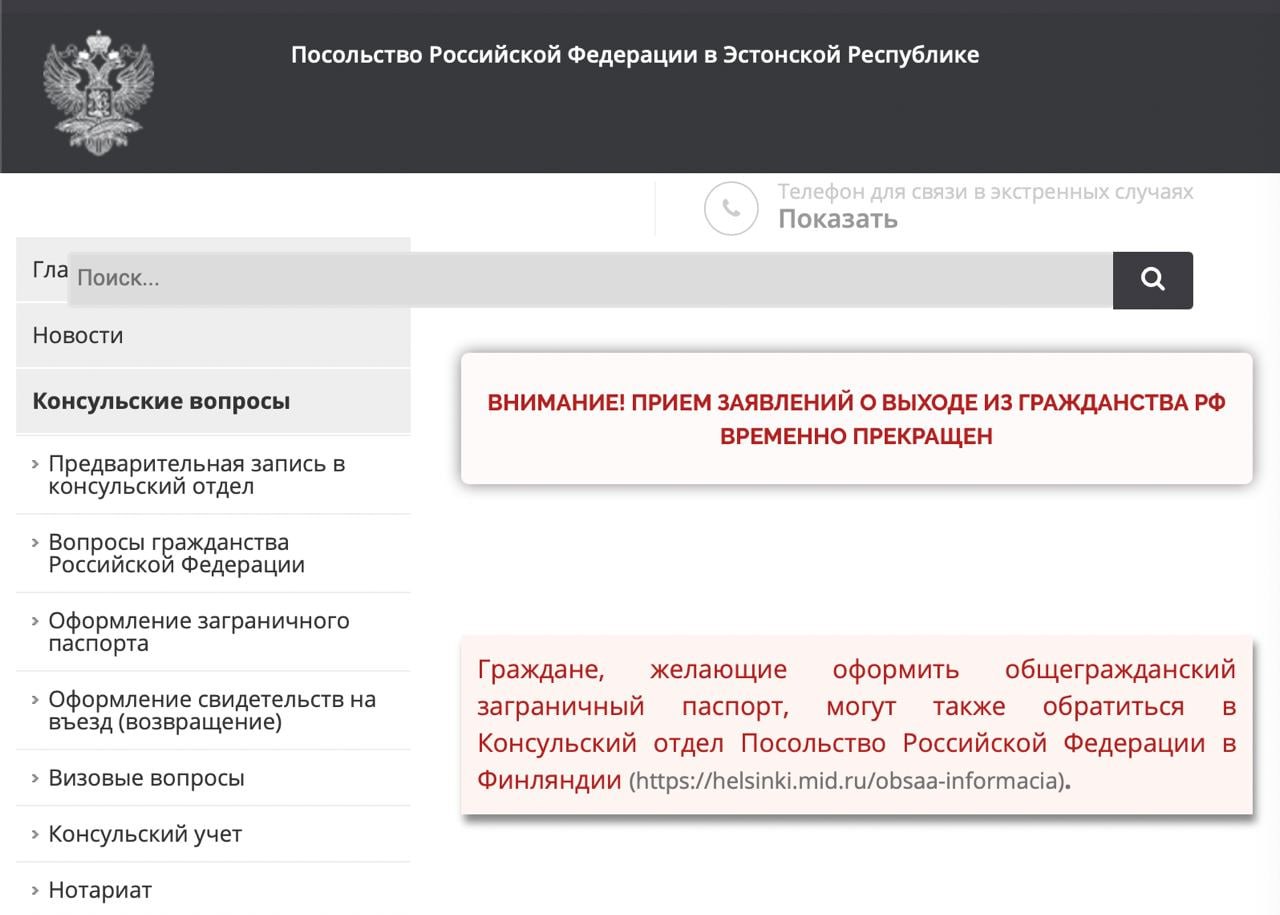Open the Новости menu item

point(78,336)
